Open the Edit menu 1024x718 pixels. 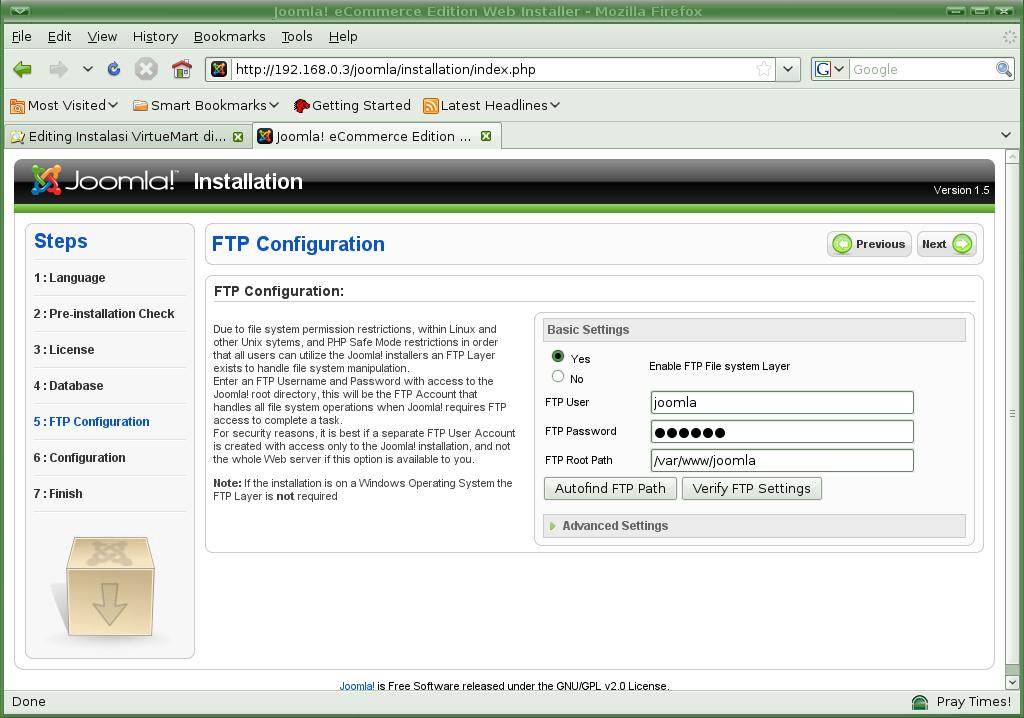(59, 37)
